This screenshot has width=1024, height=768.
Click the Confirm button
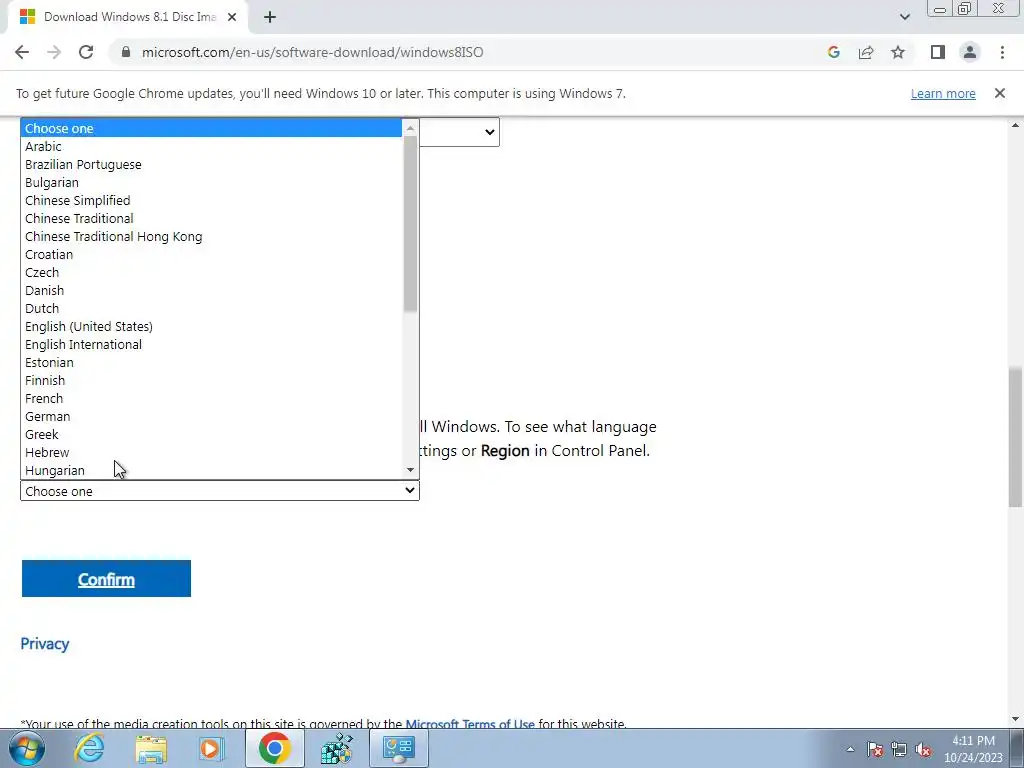coord(106,579)
